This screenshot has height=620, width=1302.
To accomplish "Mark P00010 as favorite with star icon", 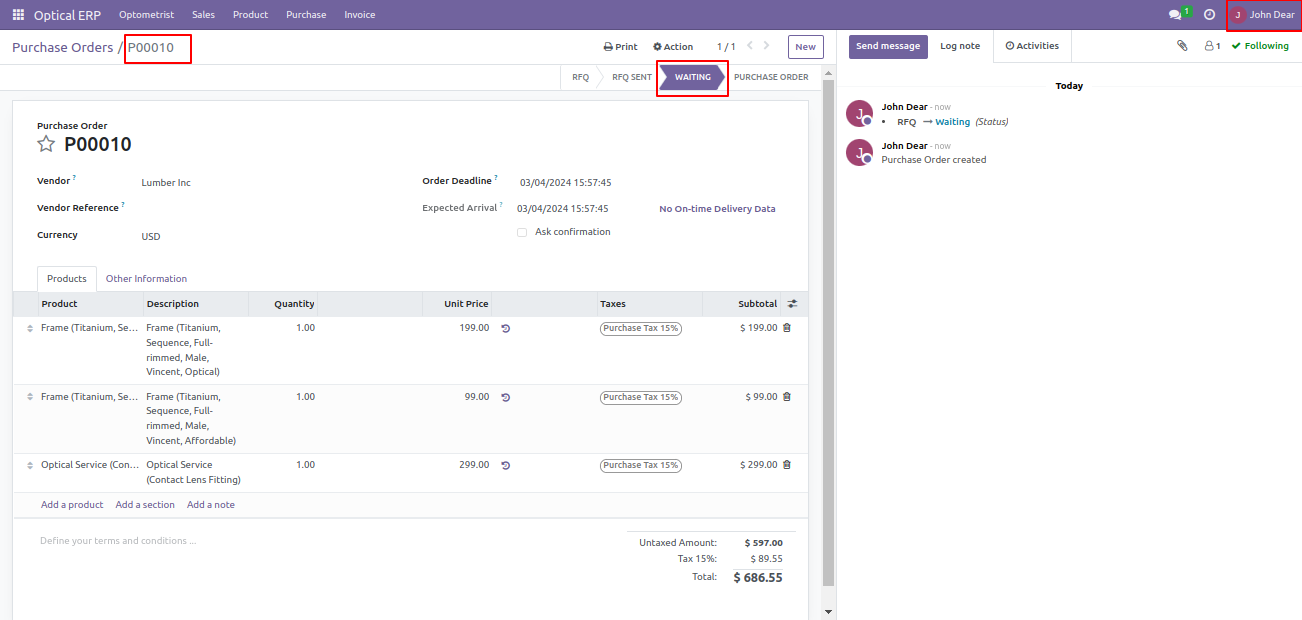I will (x=46, y=144).
